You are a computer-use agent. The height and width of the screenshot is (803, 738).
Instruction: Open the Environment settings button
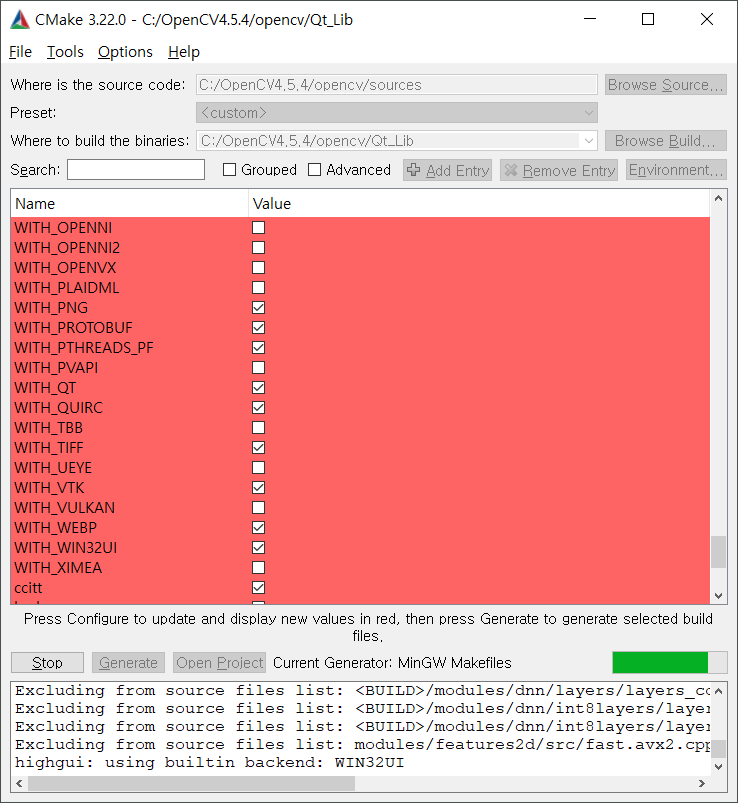point(676,170)
